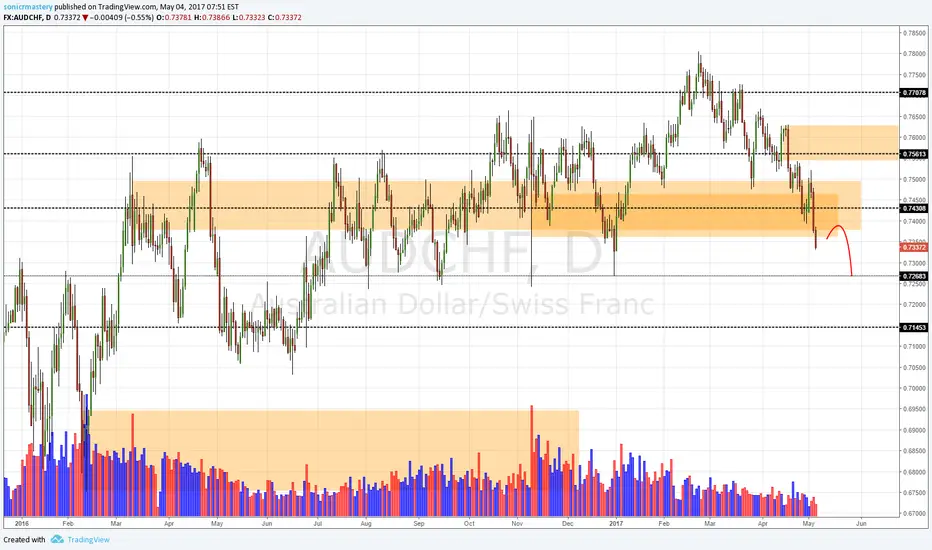Click the 0.71453 price level label
This screenshot has height=550, width=932.
pyautogui.click(x=914, y=328)
